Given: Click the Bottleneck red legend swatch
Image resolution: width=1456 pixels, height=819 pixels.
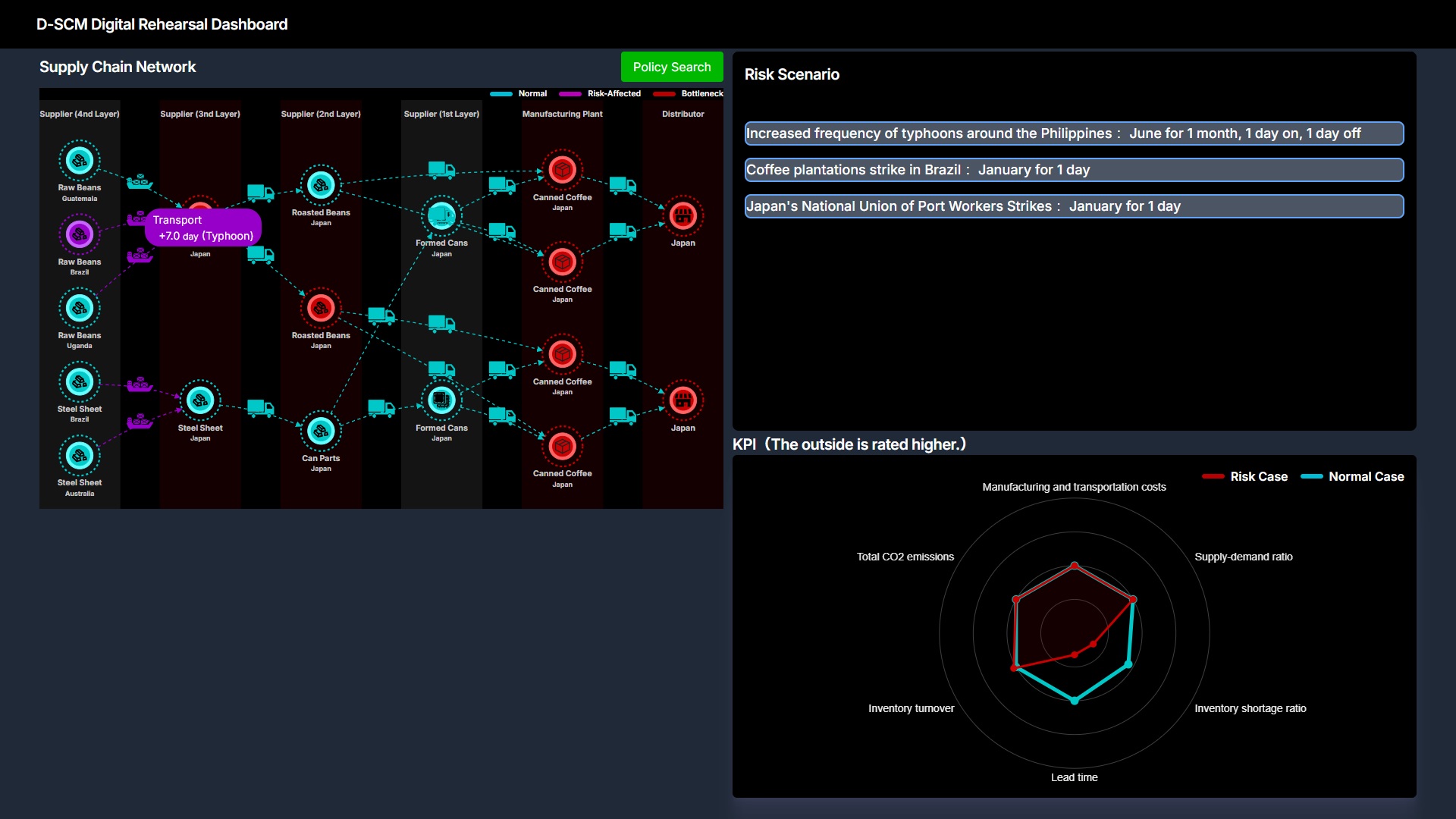Looking at the screenshot, I should pyautogui.click(x=664, y=94).
